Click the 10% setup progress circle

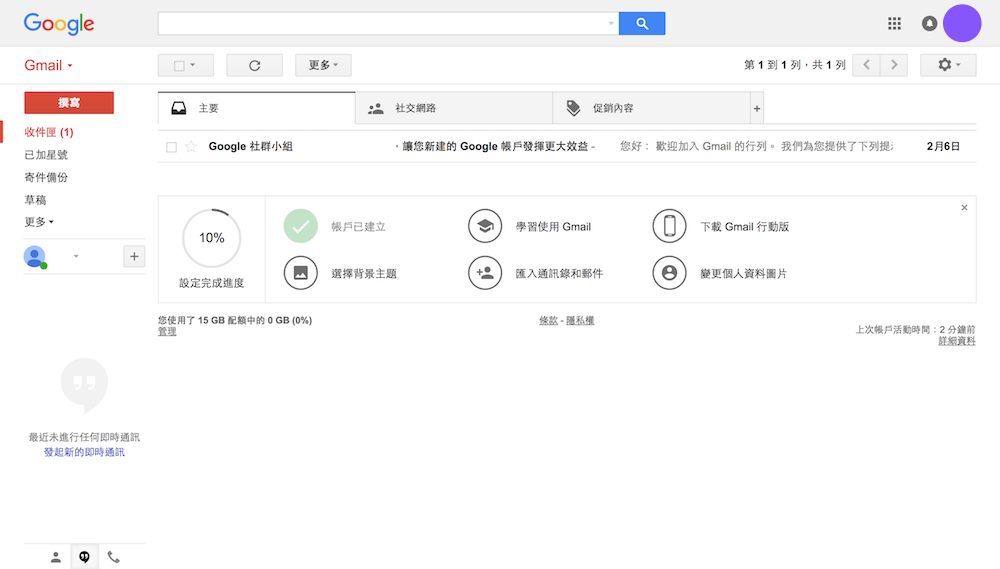[x=211, y=238]
